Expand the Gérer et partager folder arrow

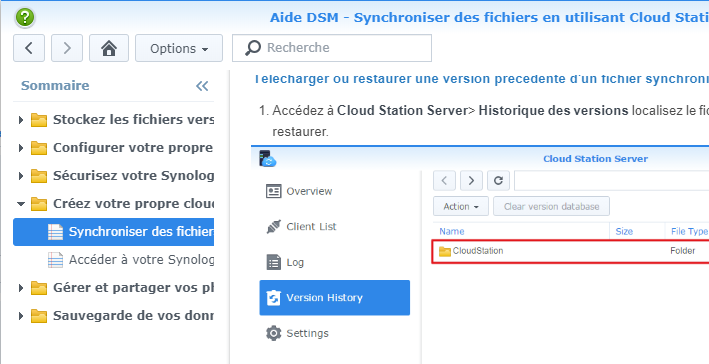[21, 288]
